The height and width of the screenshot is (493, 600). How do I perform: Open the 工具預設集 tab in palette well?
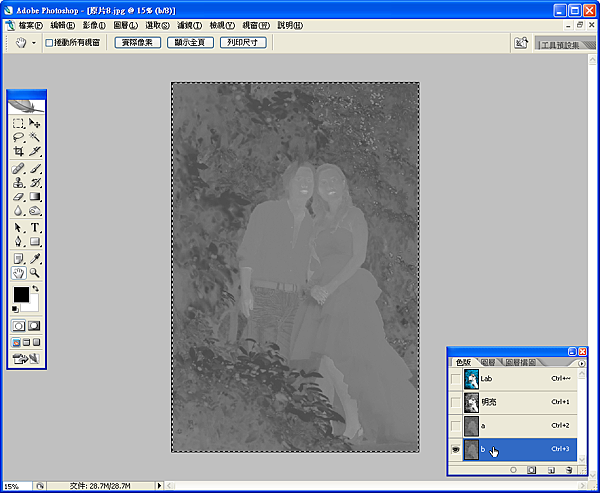(560, 45)
